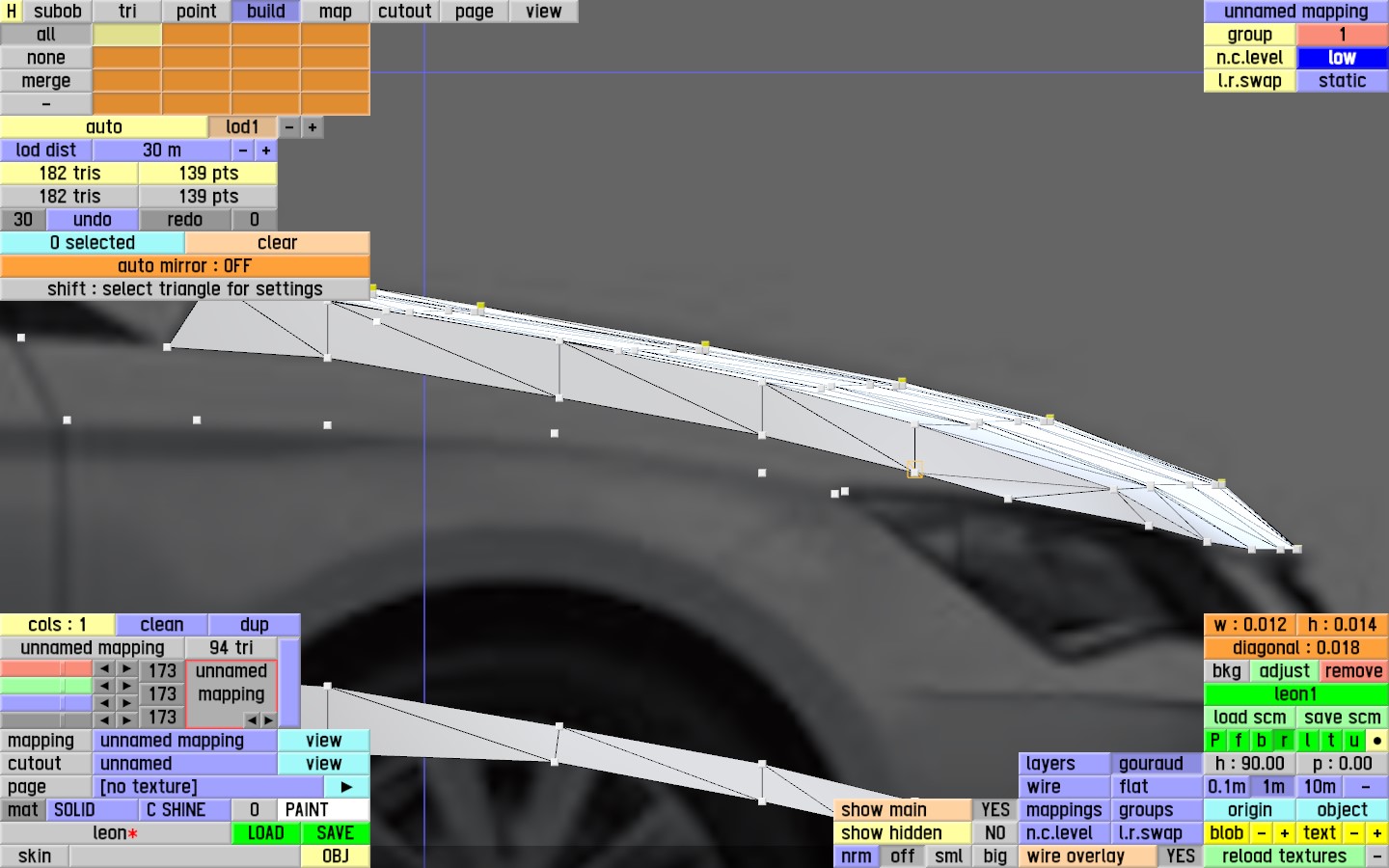Image resolution: width=1389 pixels, height=868 pixels.
Task: Switch the n.c.level value from low
Action: coord(1343,58)
